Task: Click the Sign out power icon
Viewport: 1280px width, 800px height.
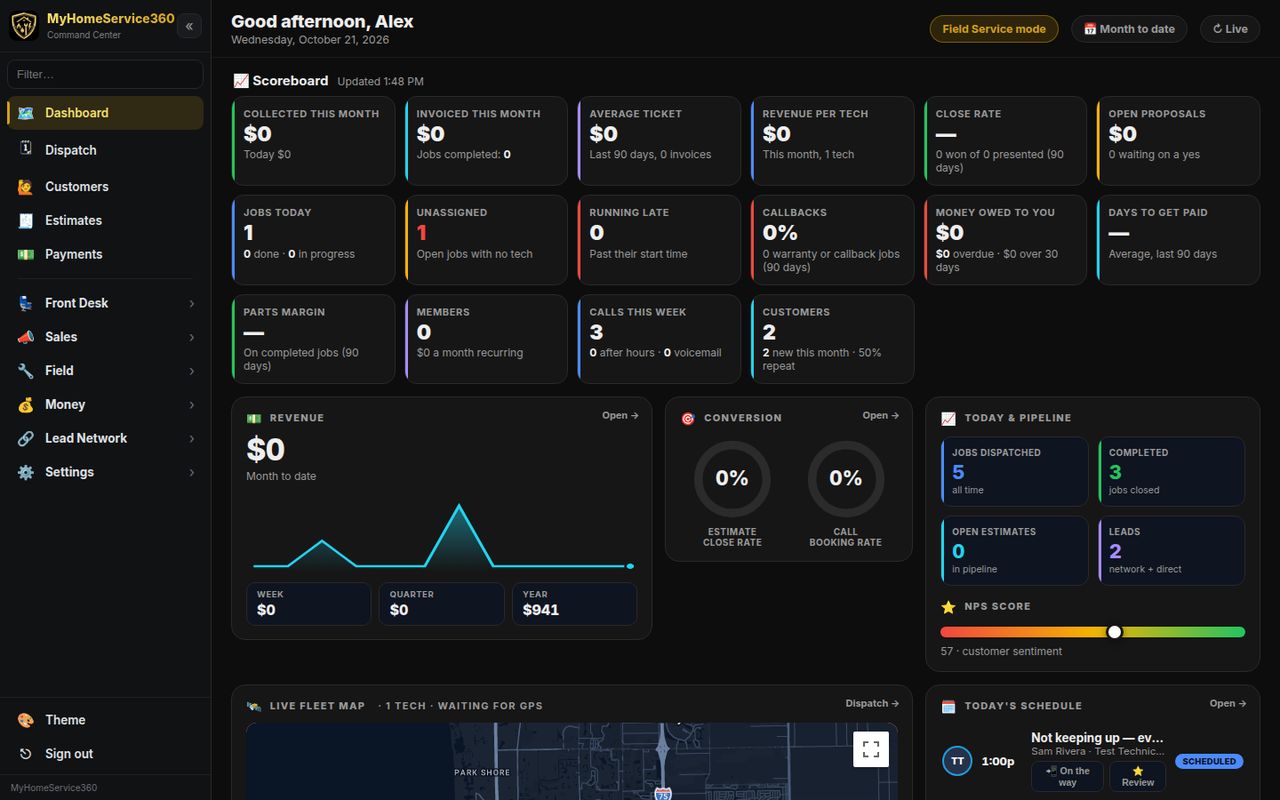Action: [x=26, y=754]
